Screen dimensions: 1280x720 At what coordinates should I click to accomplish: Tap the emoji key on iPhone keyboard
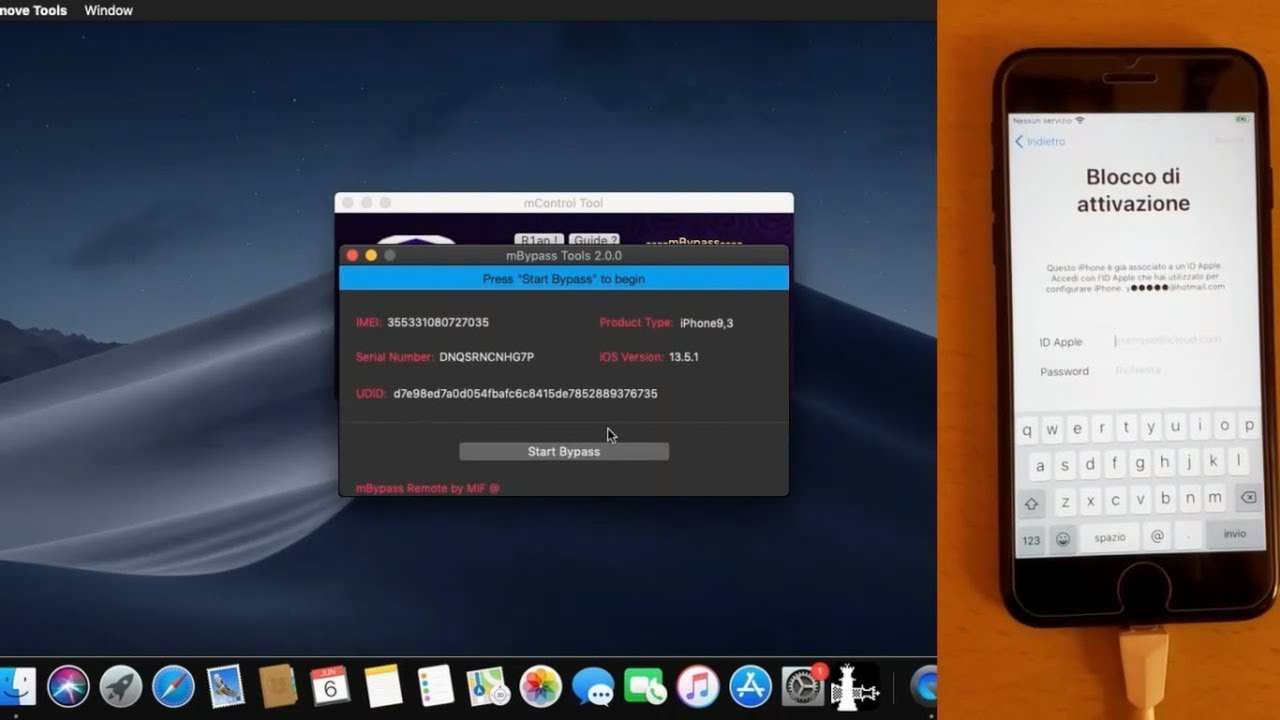[x=1062, y=538]
